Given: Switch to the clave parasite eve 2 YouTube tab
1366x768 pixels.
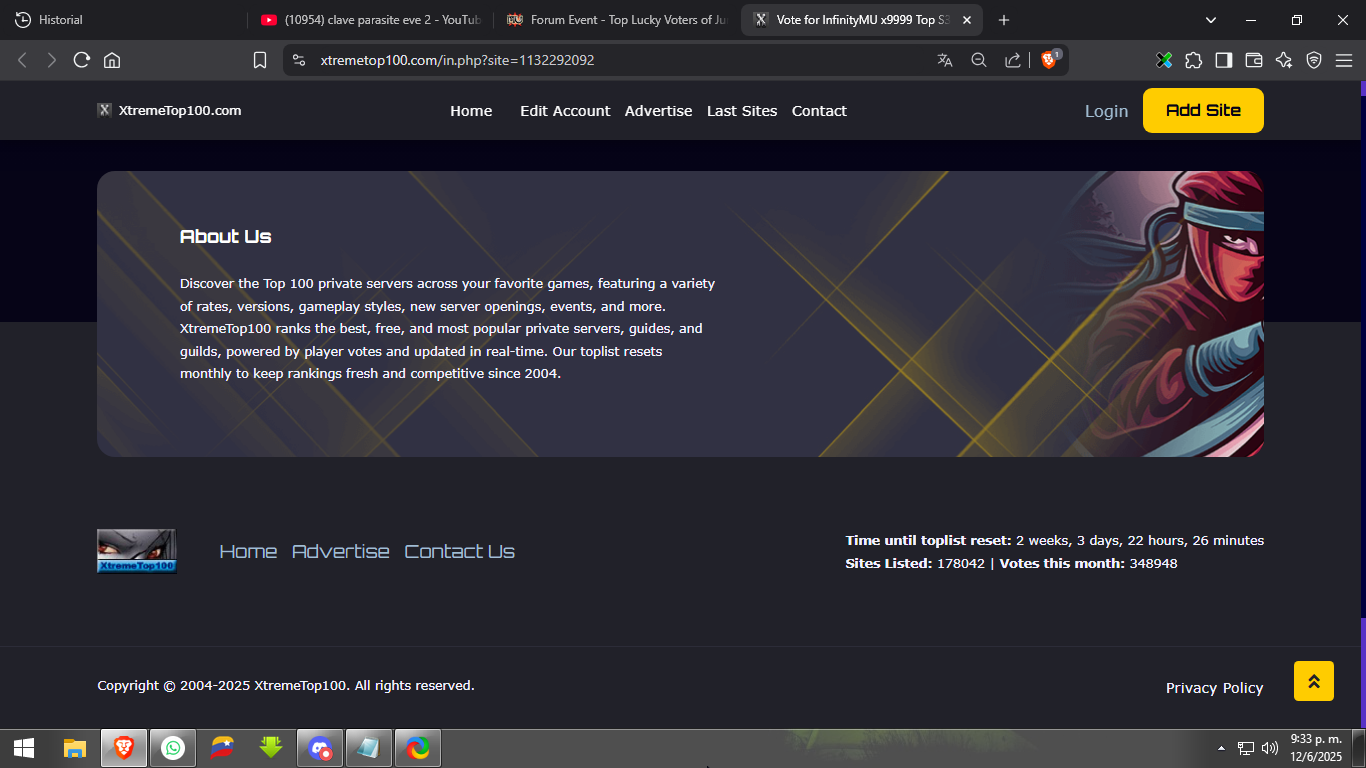Looking at the screenshot, I should click(370, 20).
